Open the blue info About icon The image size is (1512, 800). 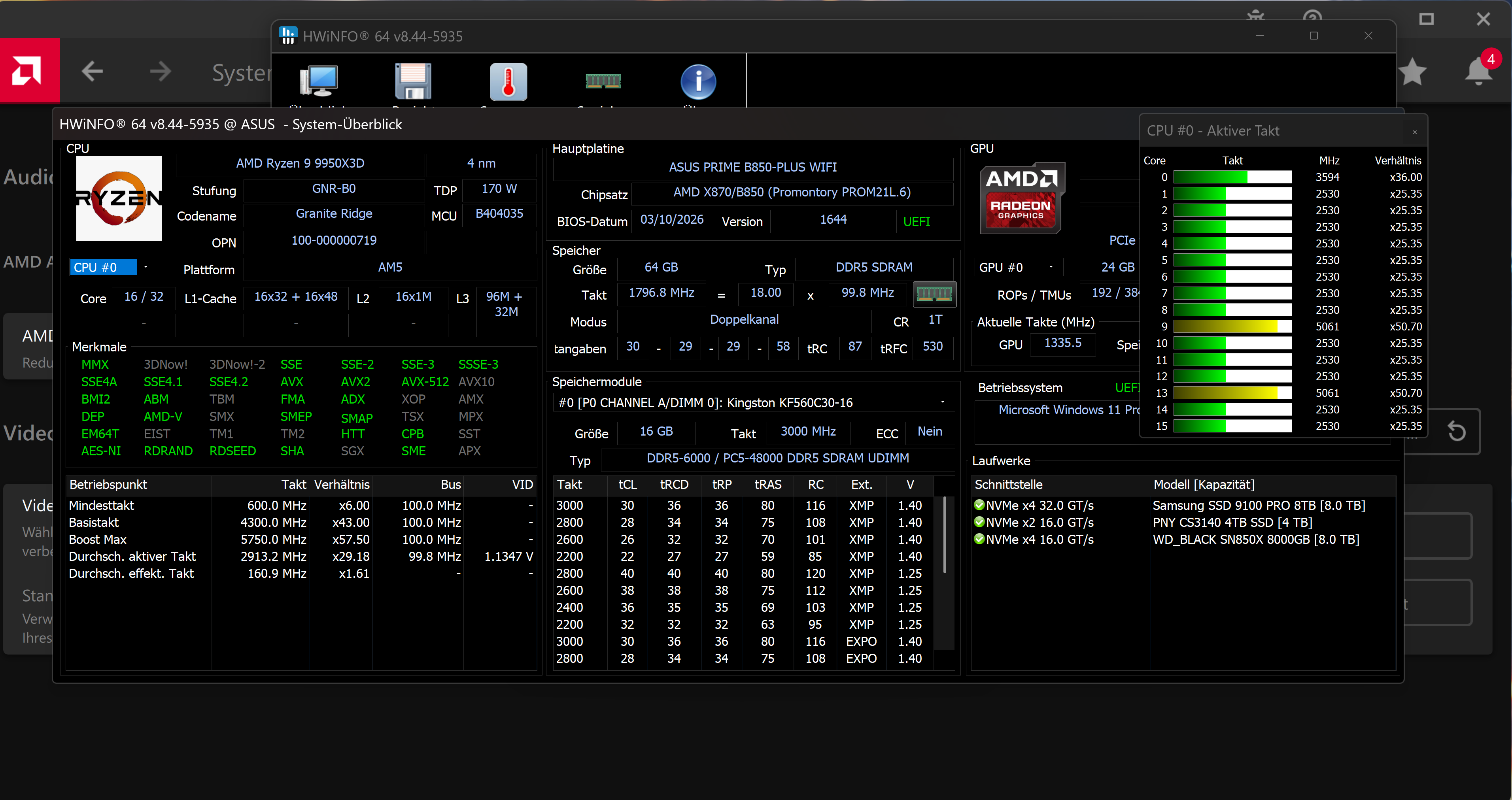click(698, 81)
